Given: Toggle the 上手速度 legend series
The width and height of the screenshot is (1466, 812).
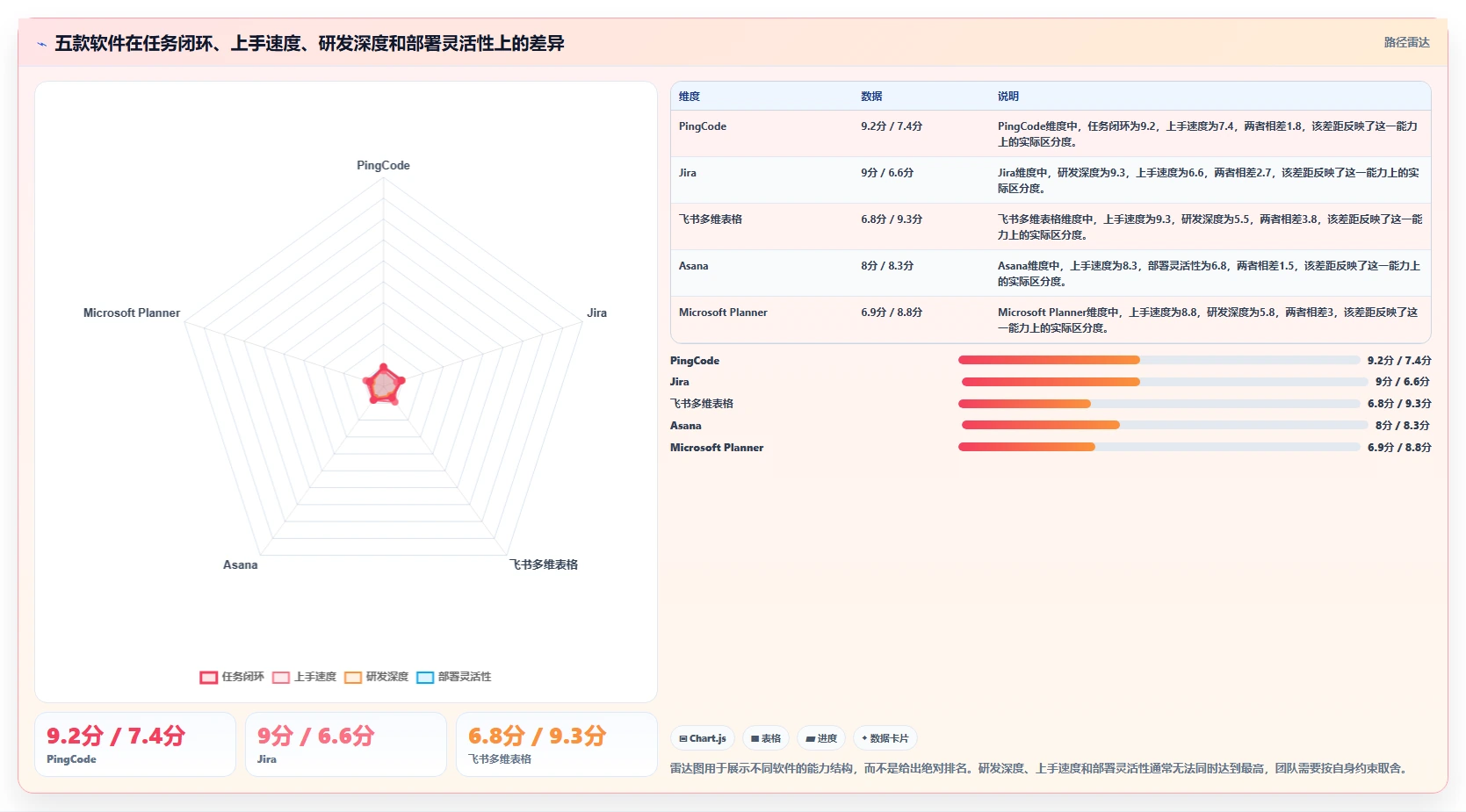Looking at the screenshot, I should (x=304, y=677).
